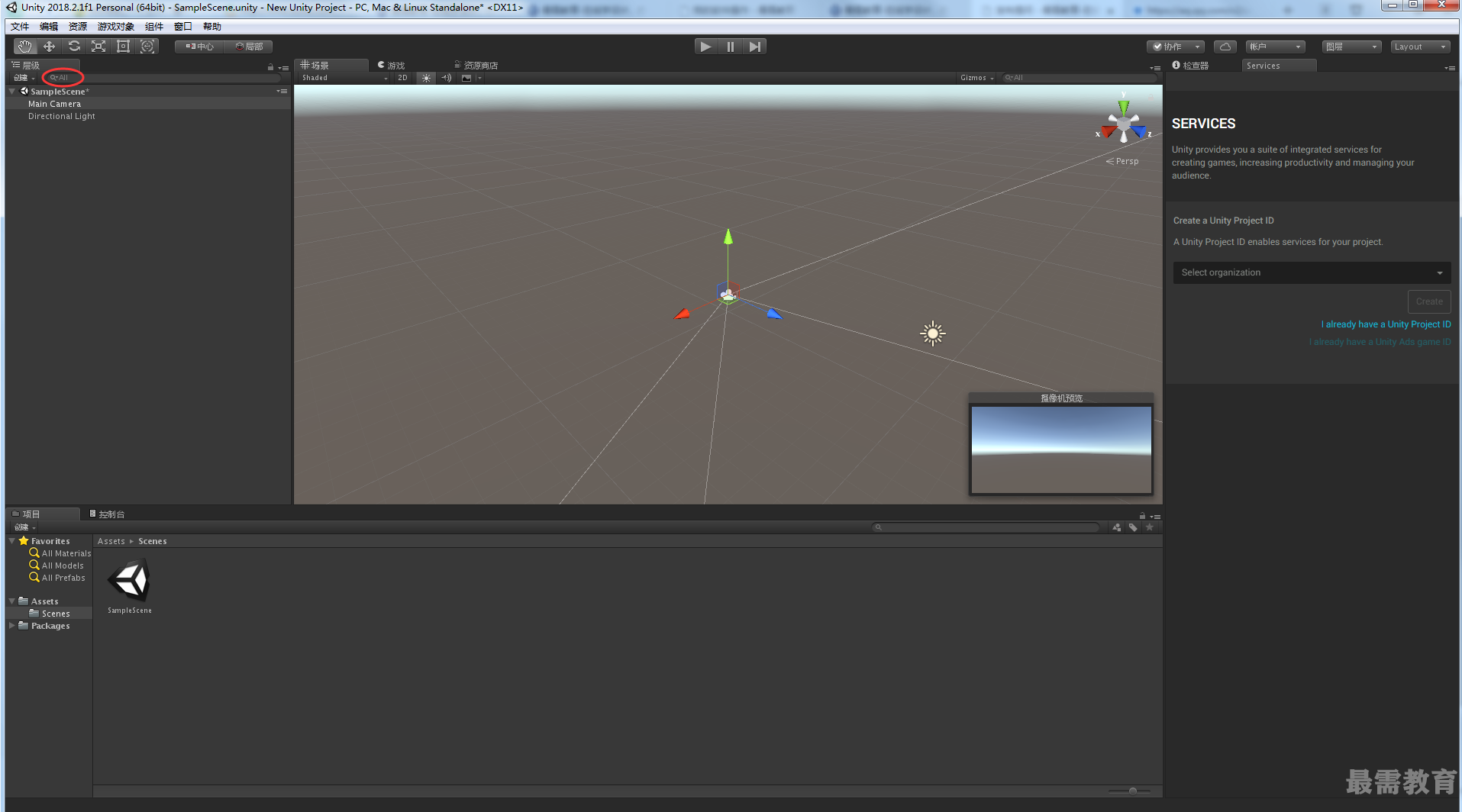Toggle scene effects image icon

pos(466,78)
